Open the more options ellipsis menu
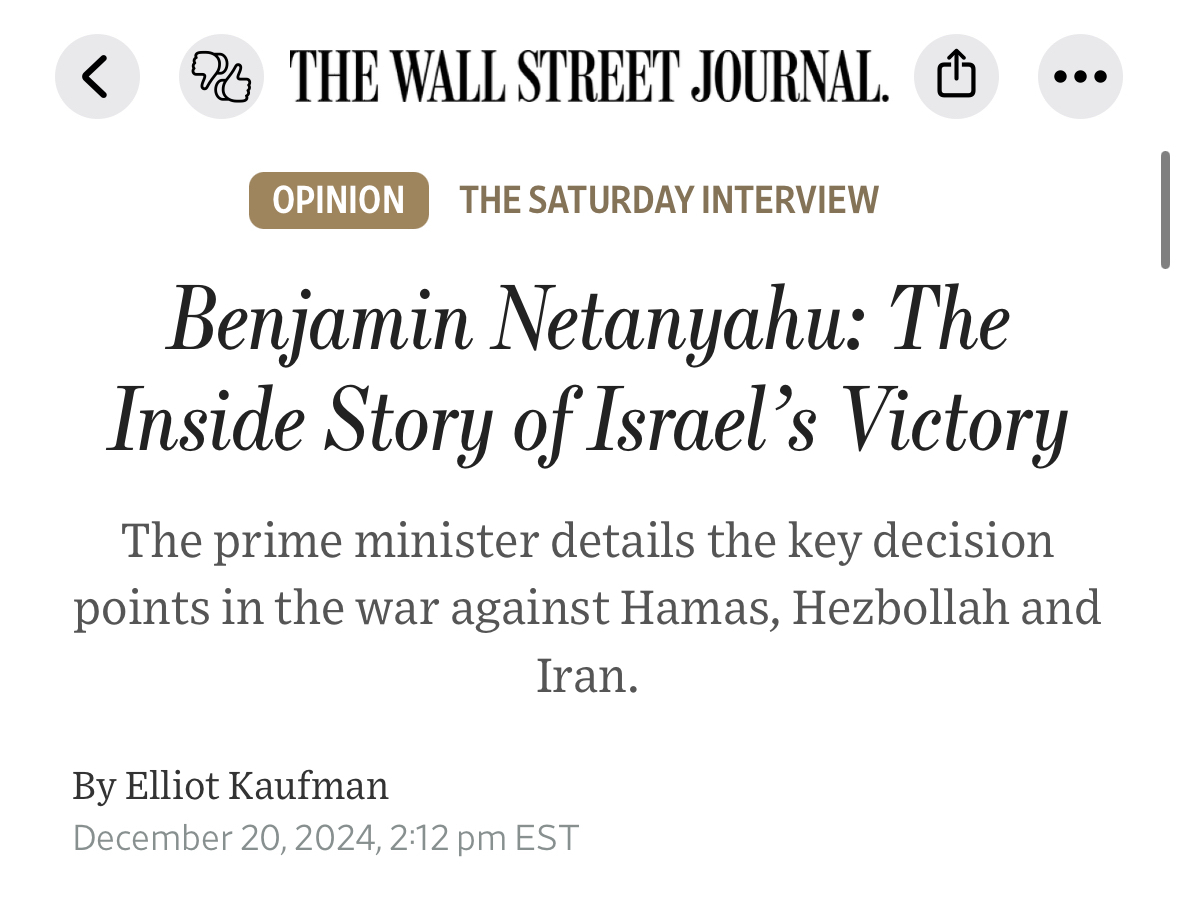 (x=1080, y=77)
